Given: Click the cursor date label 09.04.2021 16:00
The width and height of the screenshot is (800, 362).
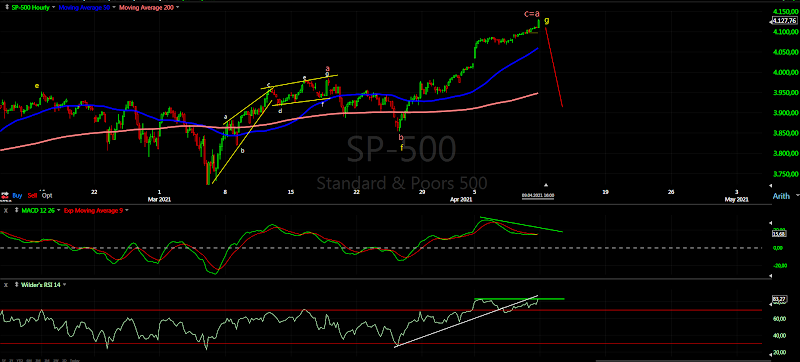Looking at the screenshot, I should click(537, 195).
